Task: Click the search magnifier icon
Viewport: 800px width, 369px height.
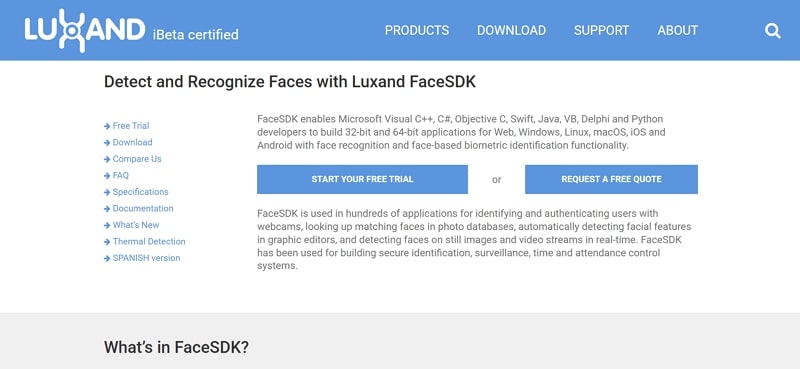Action: [x=772, y=31]
